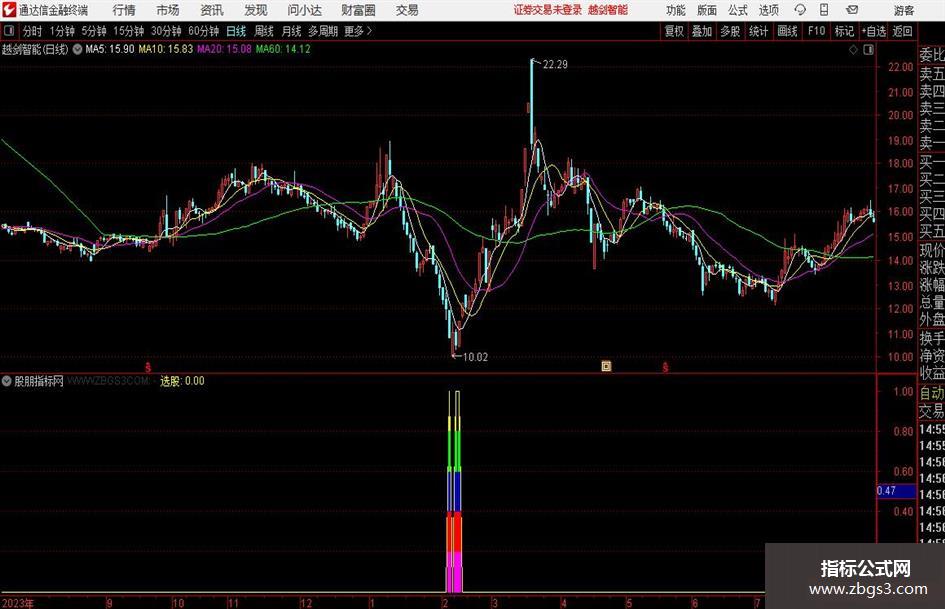The image size is (945, 609).
Task: Open the 发现 menu
Action: 256,10
